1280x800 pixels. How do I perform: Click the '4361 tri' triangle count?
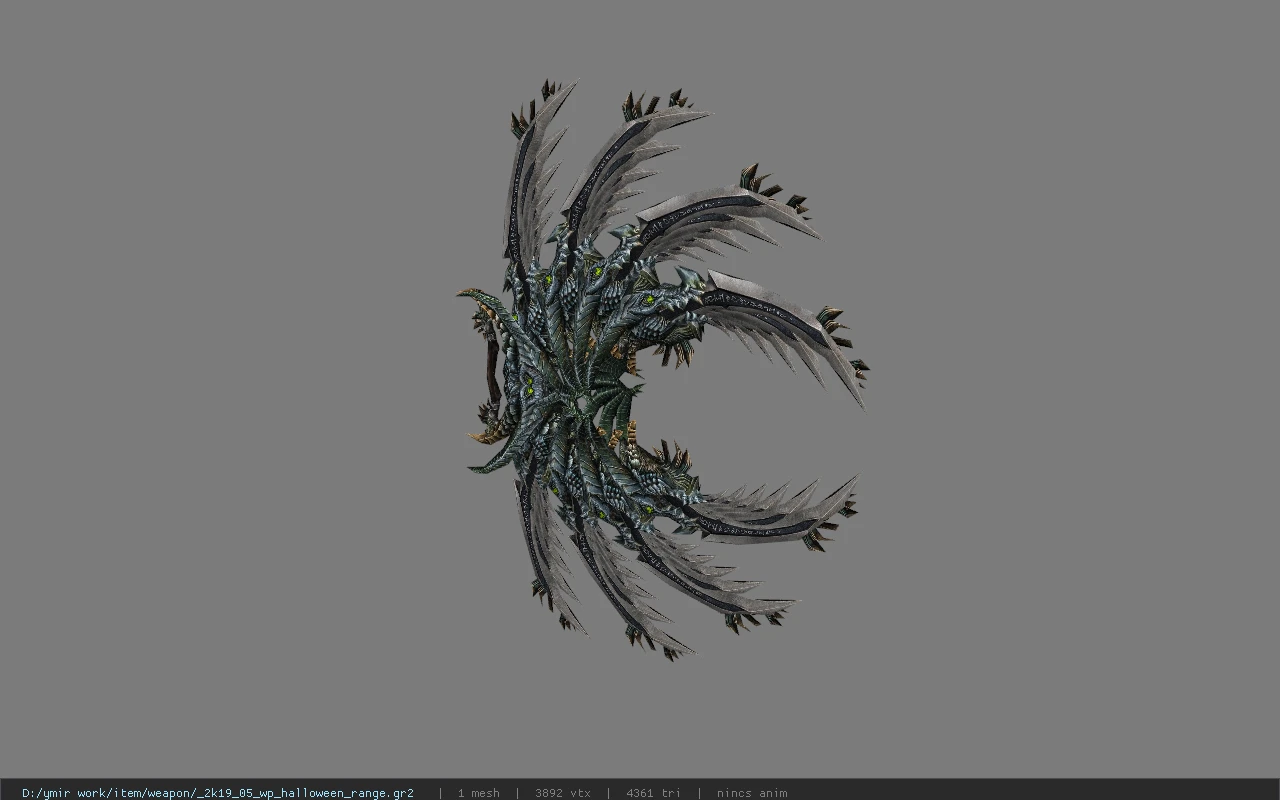click(653, 793)
